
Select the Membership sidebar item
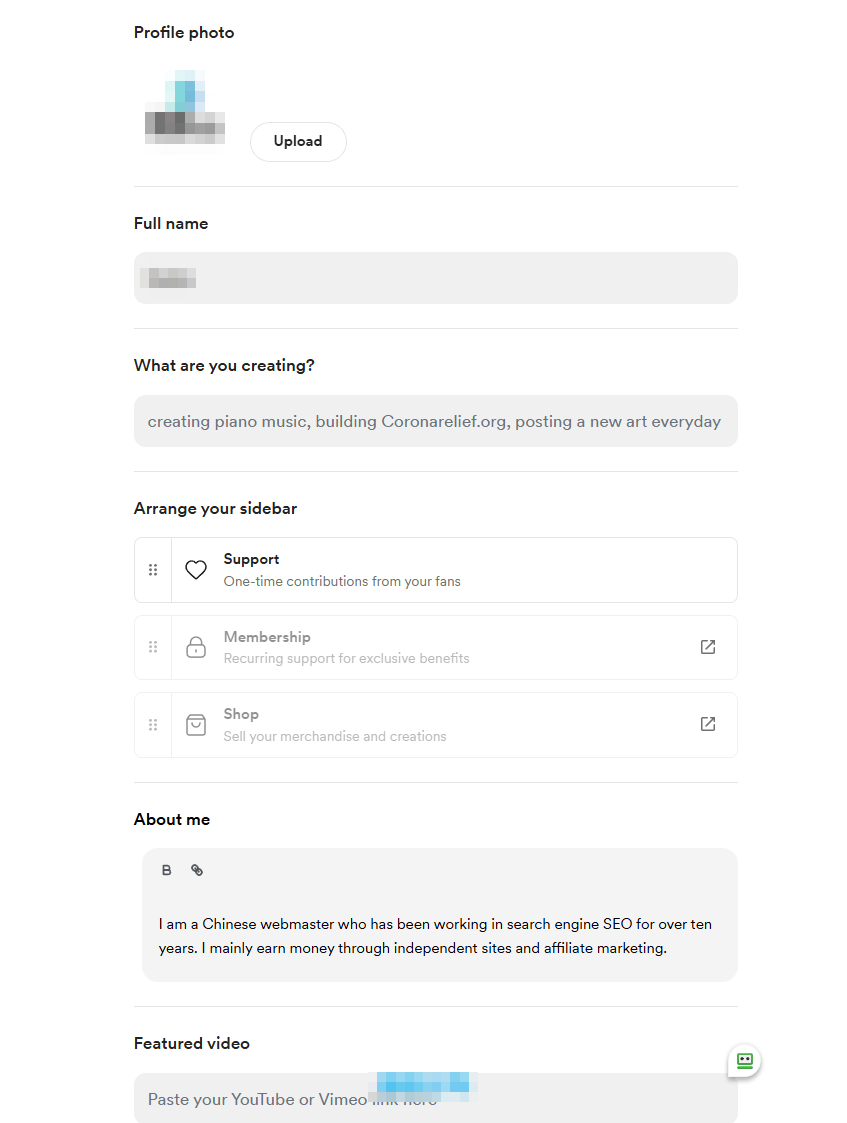coord(435,647)
